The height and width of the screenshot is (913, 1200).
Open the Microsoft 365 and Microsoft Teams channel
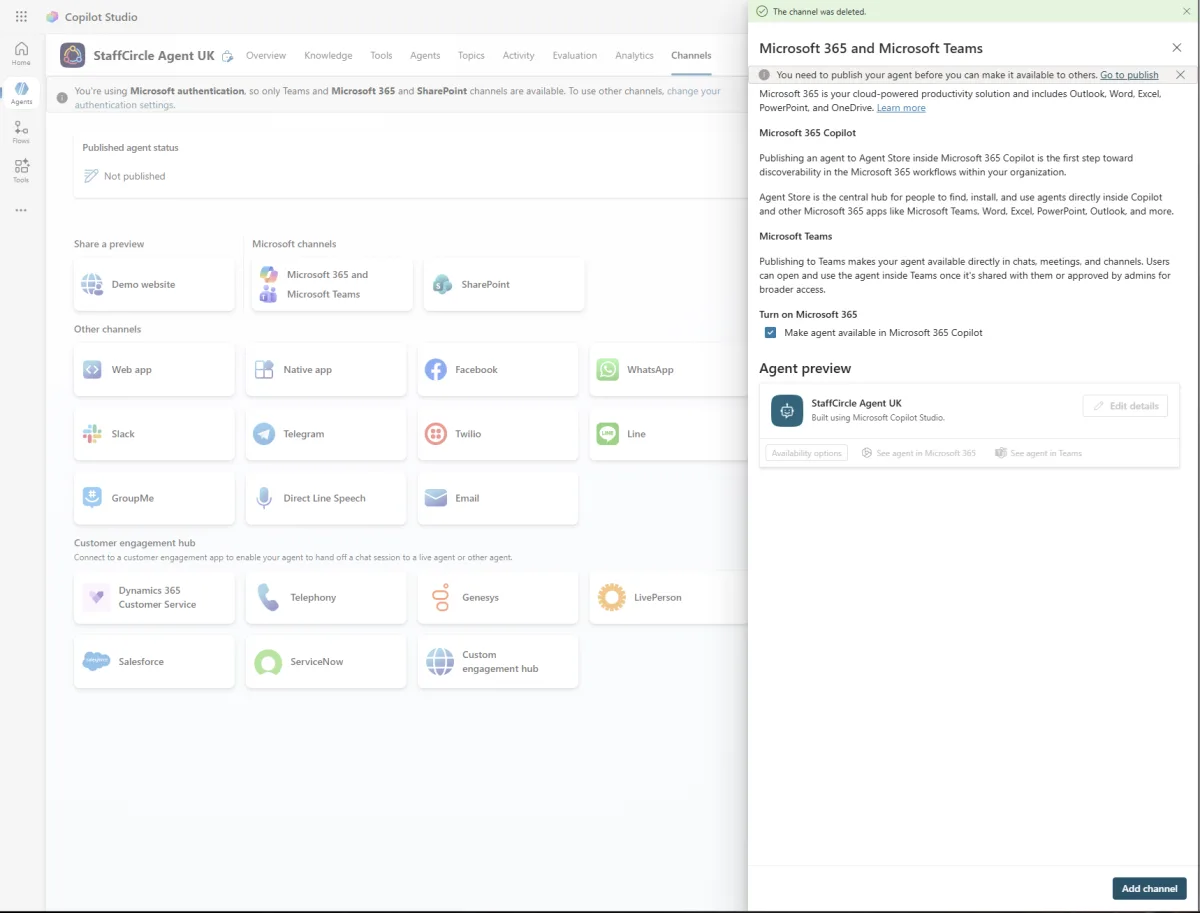(332, 284)
